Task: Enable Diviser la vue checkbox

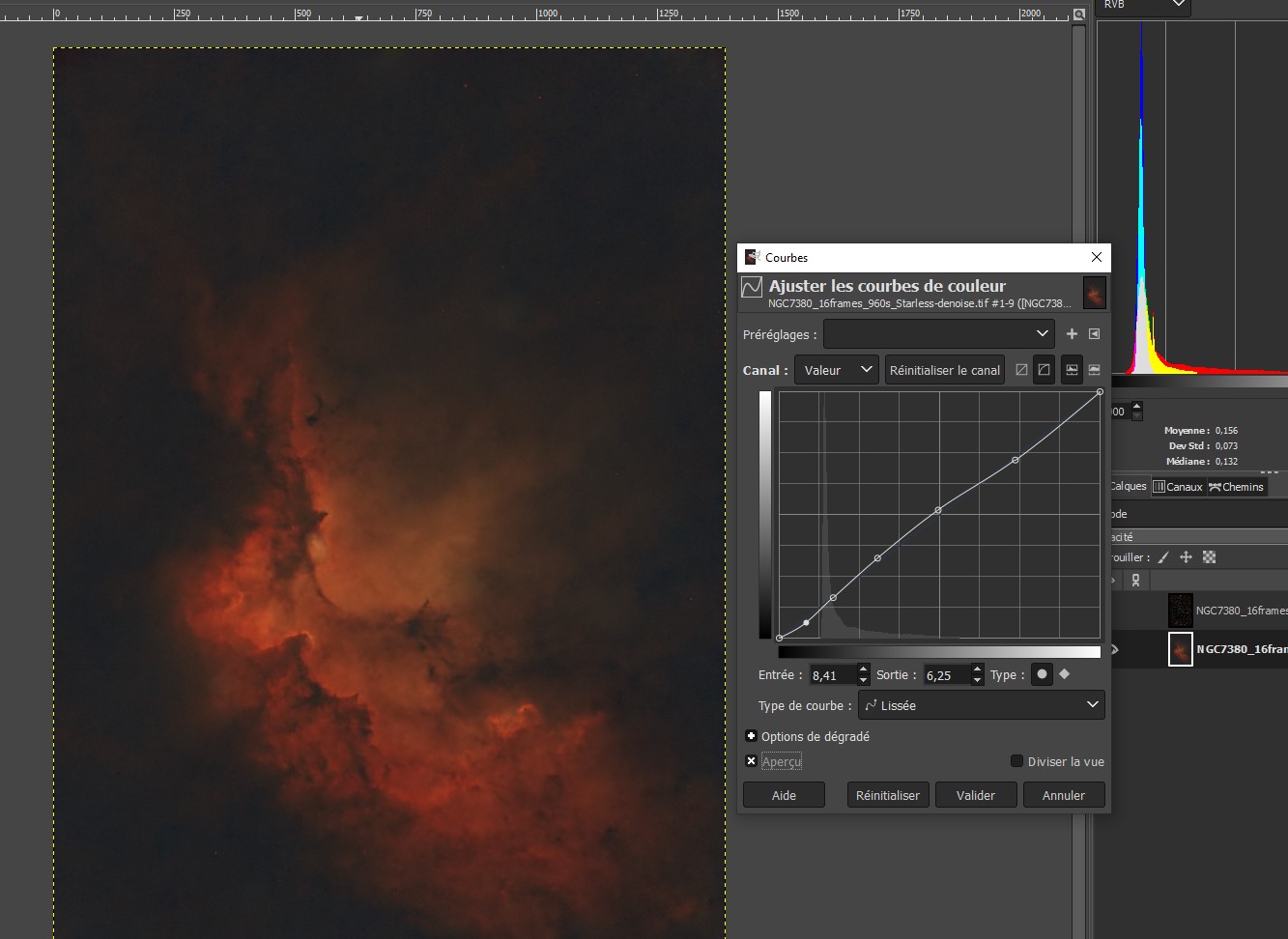Action: (x=1016, y=761)
